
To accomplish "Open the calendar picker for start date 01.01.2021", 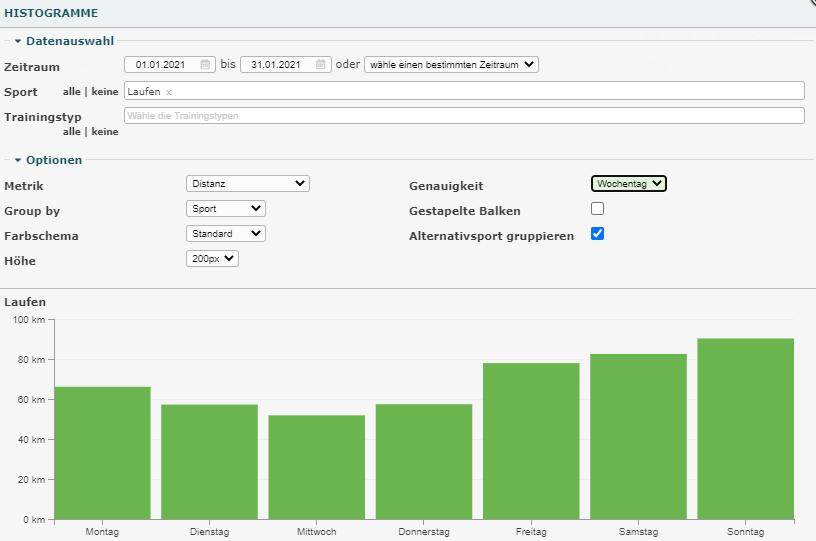I will [x=206, y=65].
